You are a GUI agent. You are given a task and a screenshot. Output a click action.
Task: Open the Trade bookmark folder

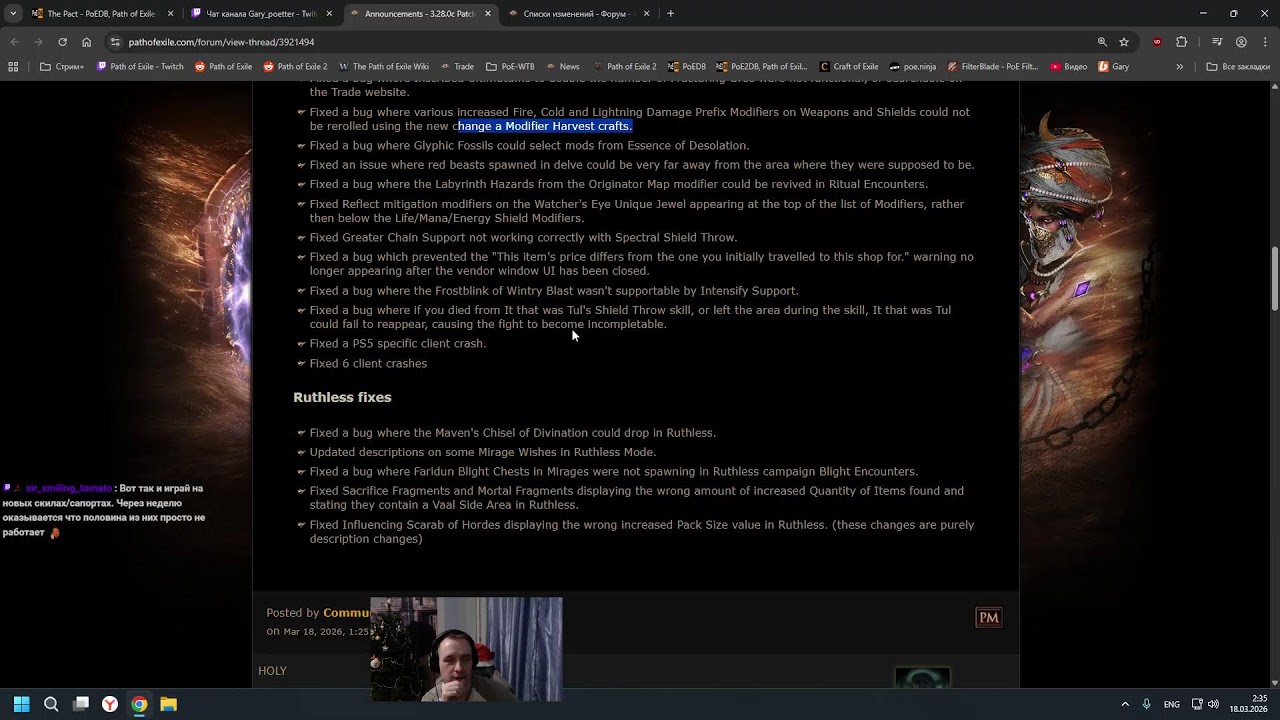click(457, 67)
